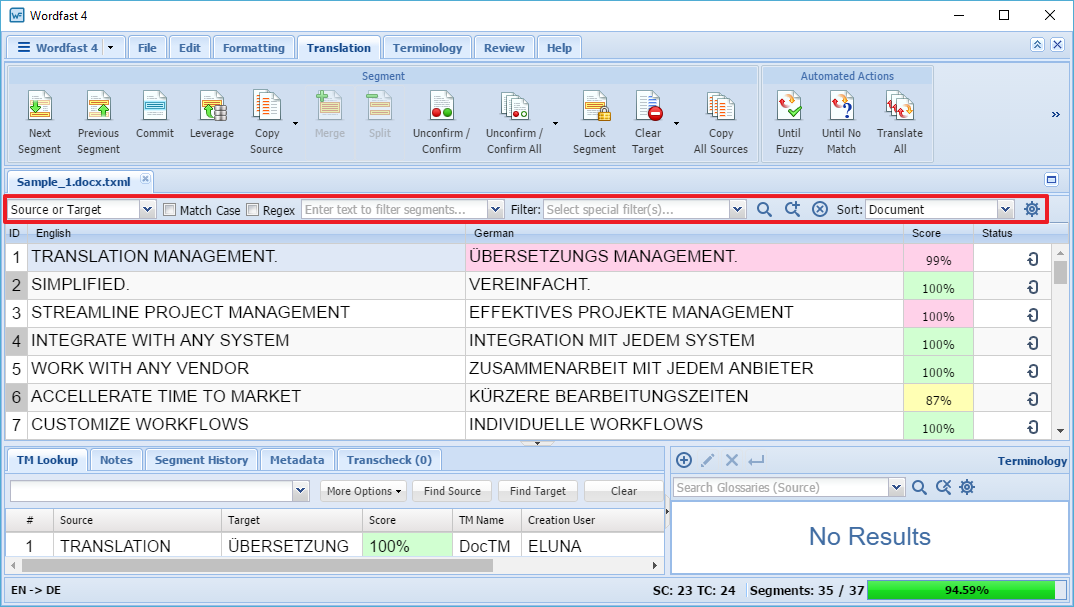Open Terminology panel settings gear

pyautogui.click(x=966, y=488)
